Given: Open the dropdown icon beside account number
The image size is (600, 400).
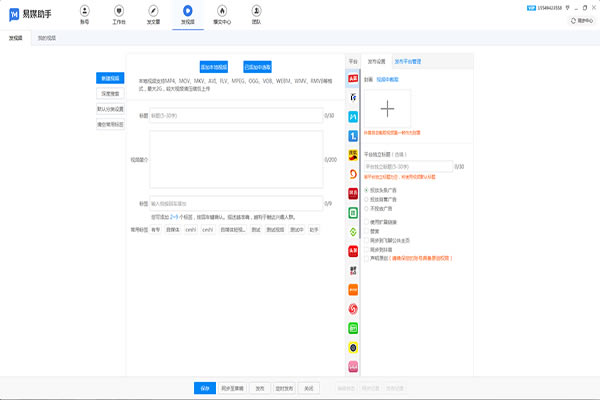Looking at the screenshot, I should (567, 8).
